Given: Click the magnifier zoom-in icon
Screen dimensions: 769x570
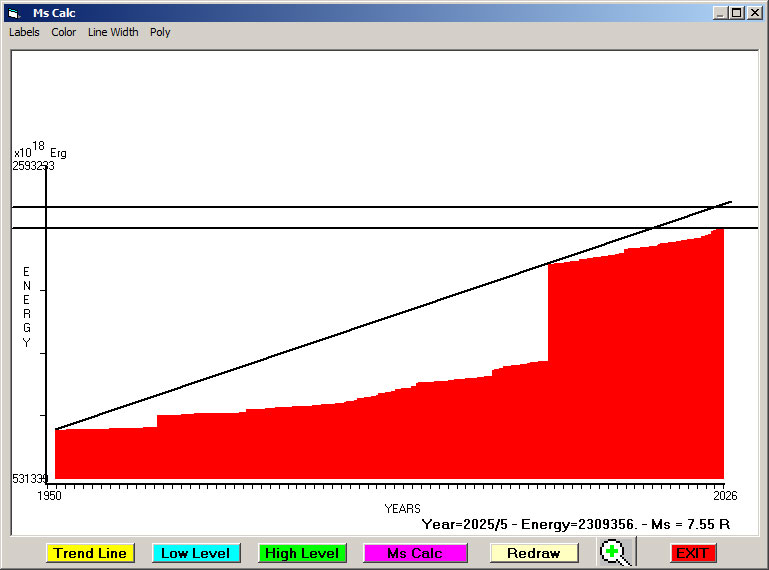Looking at the screenshot, I should point(616,553).
